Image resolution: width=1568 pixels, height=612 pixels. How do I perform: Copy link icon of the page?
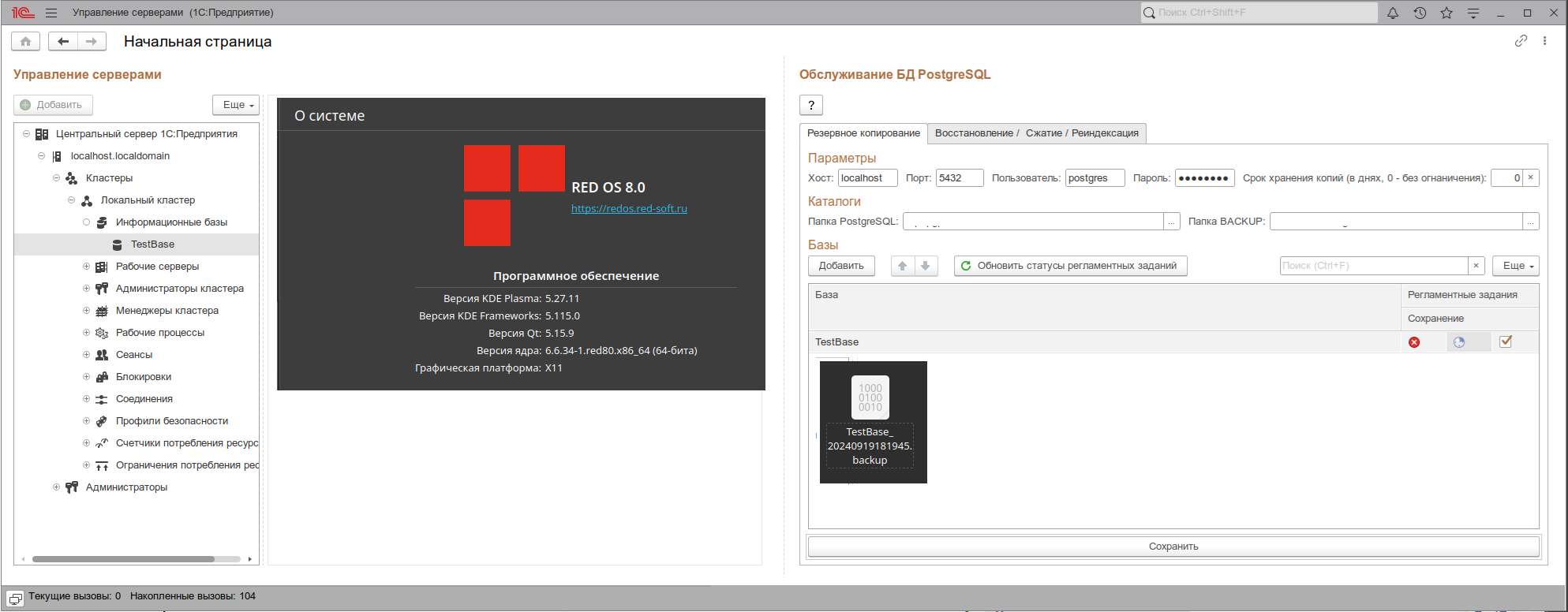[1521, 41]
